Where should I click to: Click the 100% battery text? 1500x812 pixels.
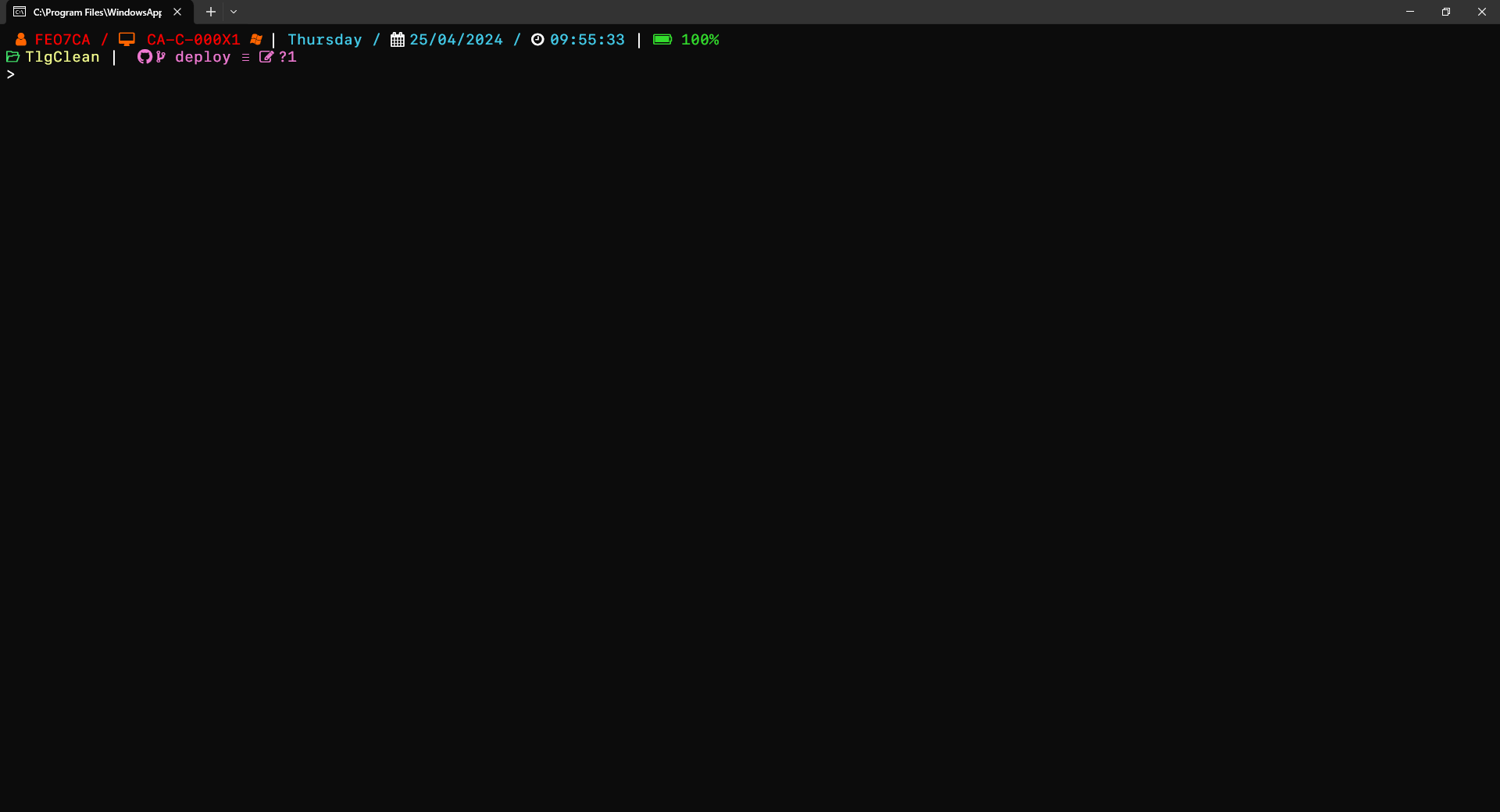point(700,40)
